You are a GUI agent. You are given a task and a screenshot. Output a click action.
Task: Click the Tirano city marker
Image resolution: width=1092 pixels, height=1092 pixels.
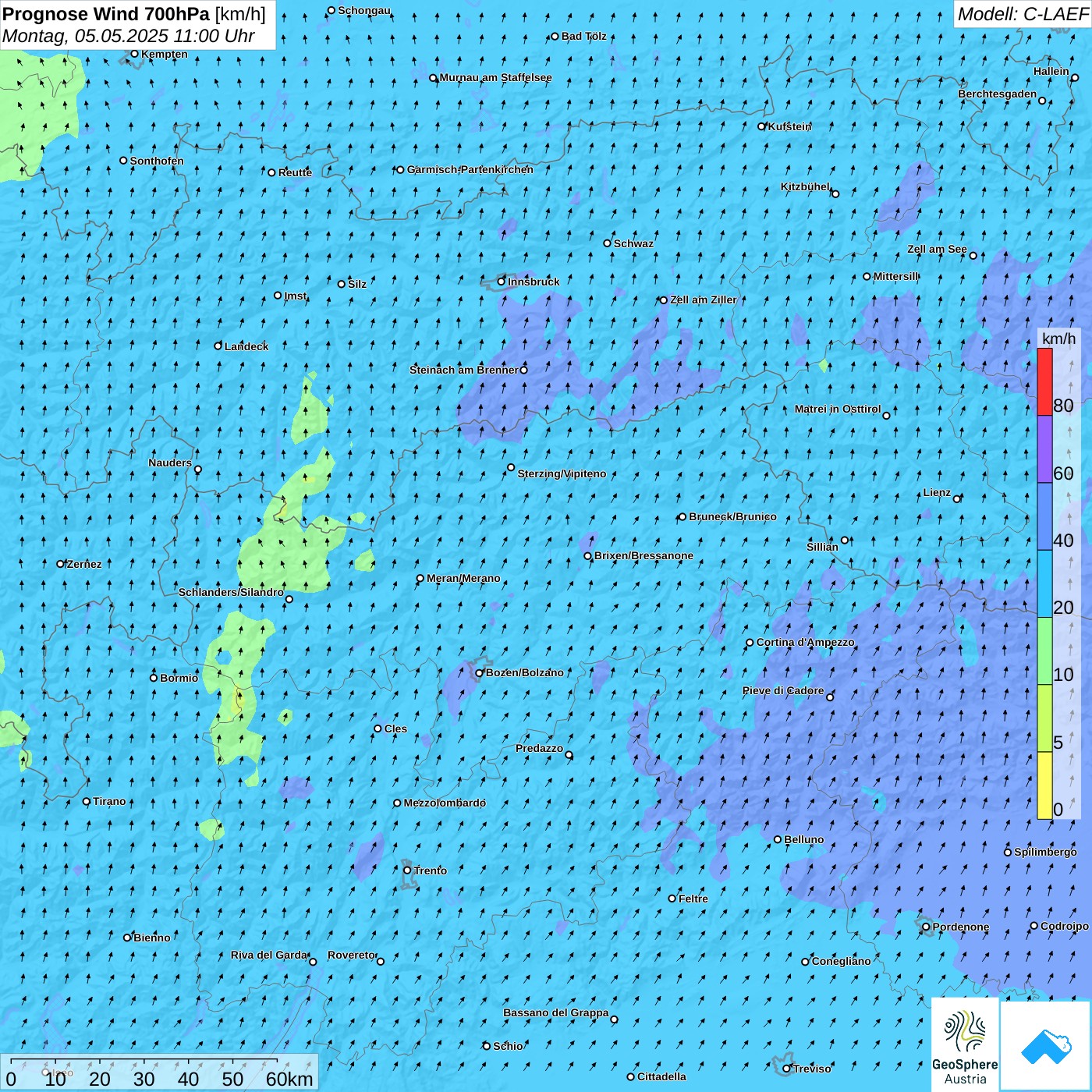tap(87, 802)
